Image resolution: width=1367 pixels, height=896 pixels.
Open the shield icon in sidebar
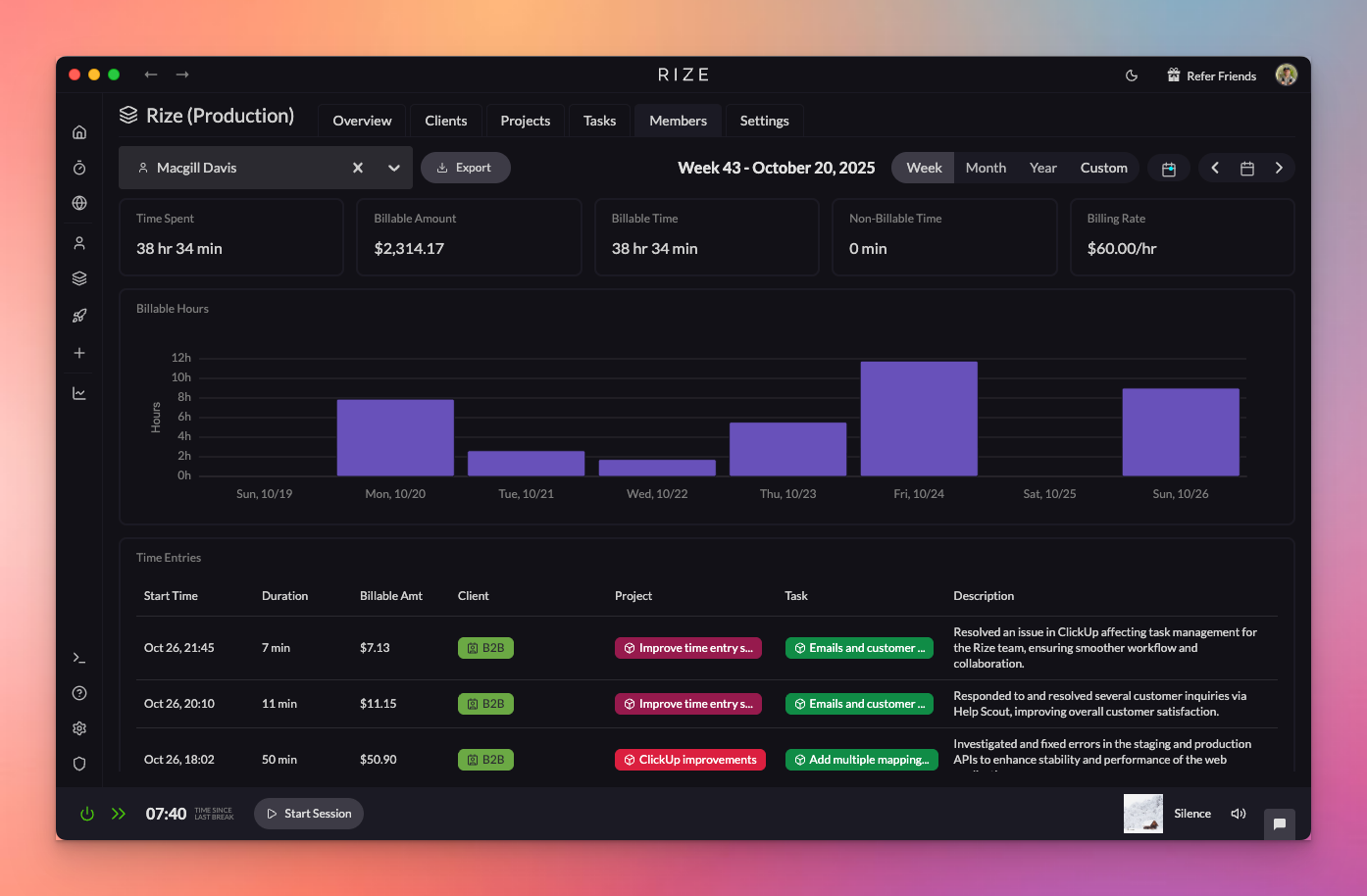tap(79, 764)
